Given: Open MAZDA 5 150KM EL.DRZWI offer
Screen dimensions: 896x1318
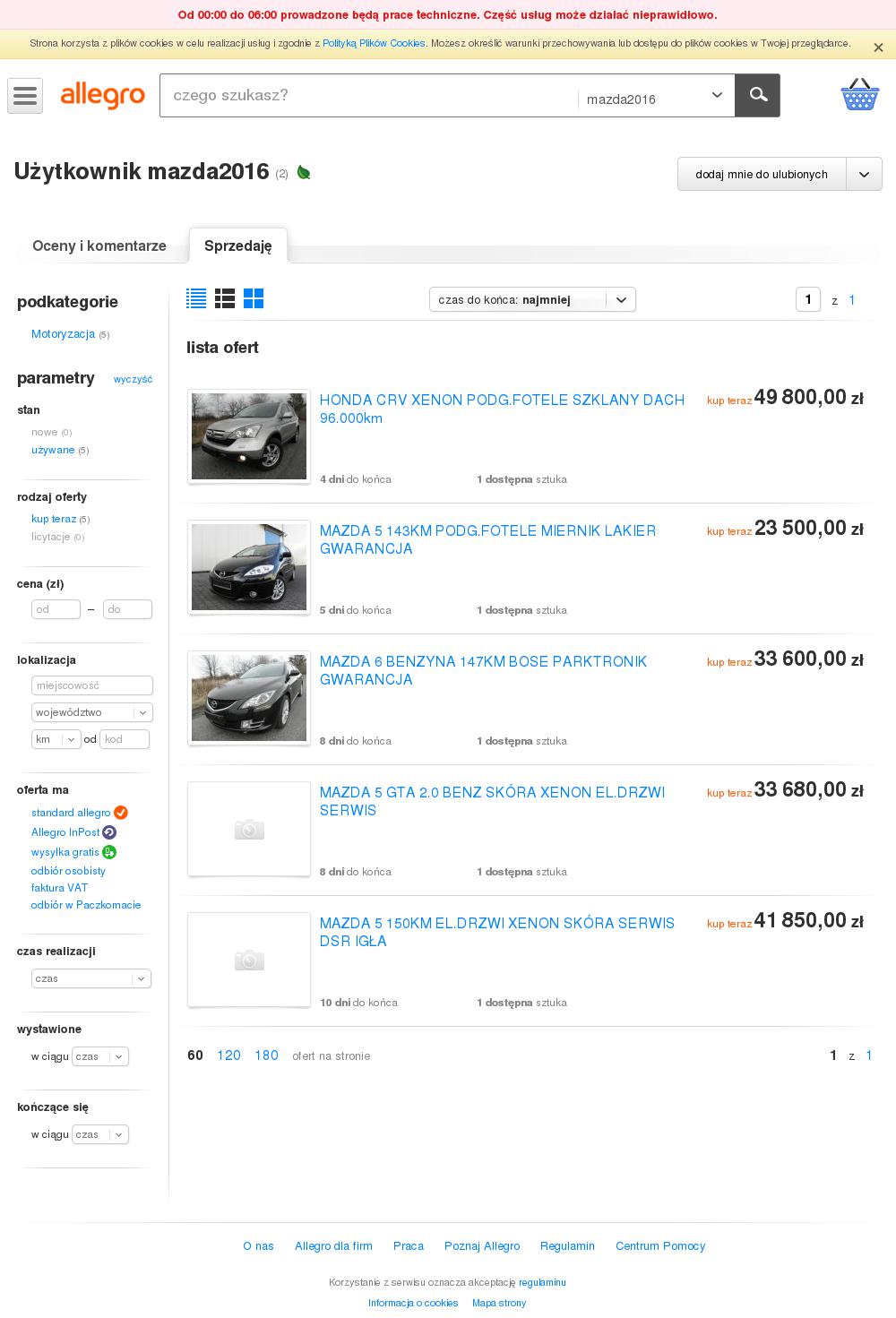Looking at the screenshot, I should tap(497, 933).
